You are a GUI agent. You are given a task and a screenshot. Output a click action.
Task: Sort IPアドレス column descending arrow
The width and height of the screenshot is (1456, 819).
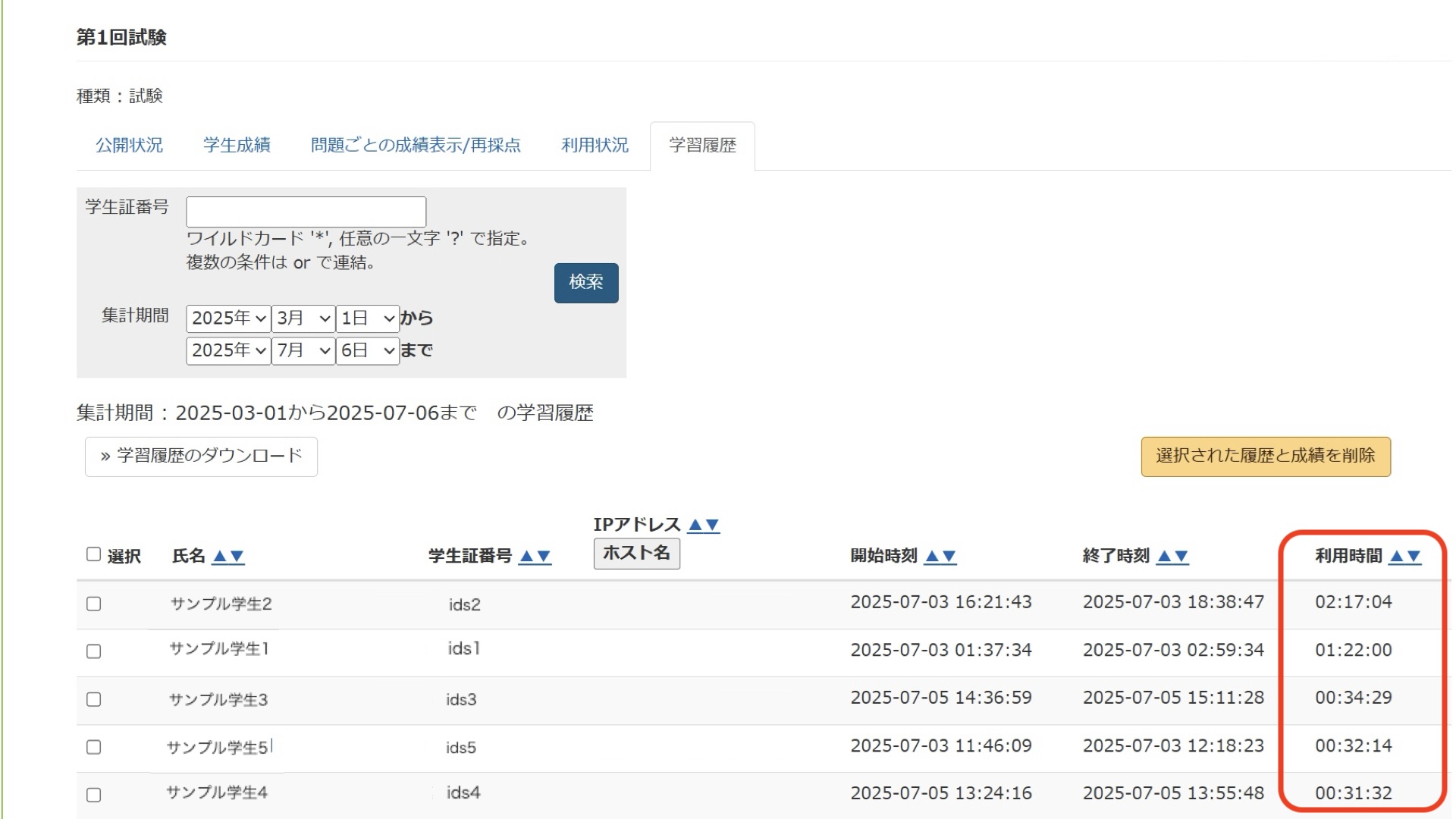[x=712, y=525]
